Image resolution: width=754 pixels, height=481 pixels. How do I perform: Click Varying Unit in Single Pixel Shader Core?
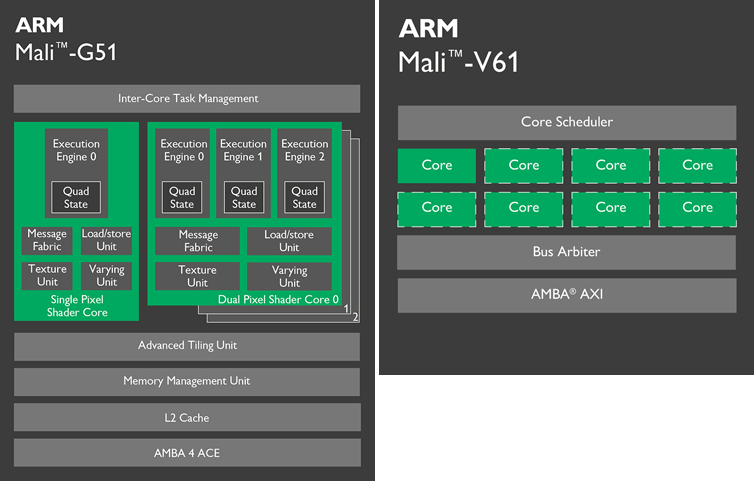(106, 276)
